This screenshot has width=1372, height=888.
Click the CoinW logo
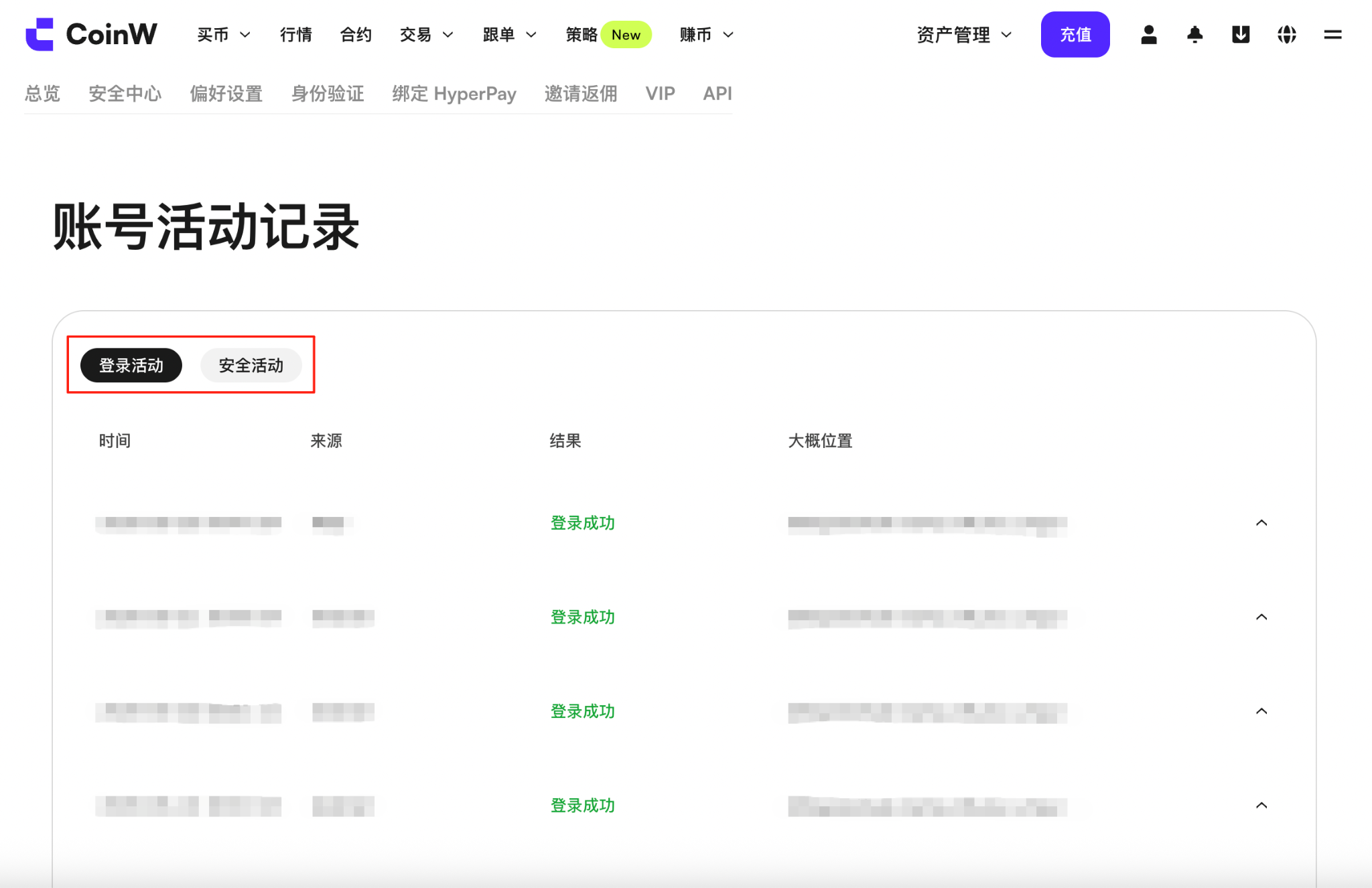pyautogui.click(x=91, y=34)
